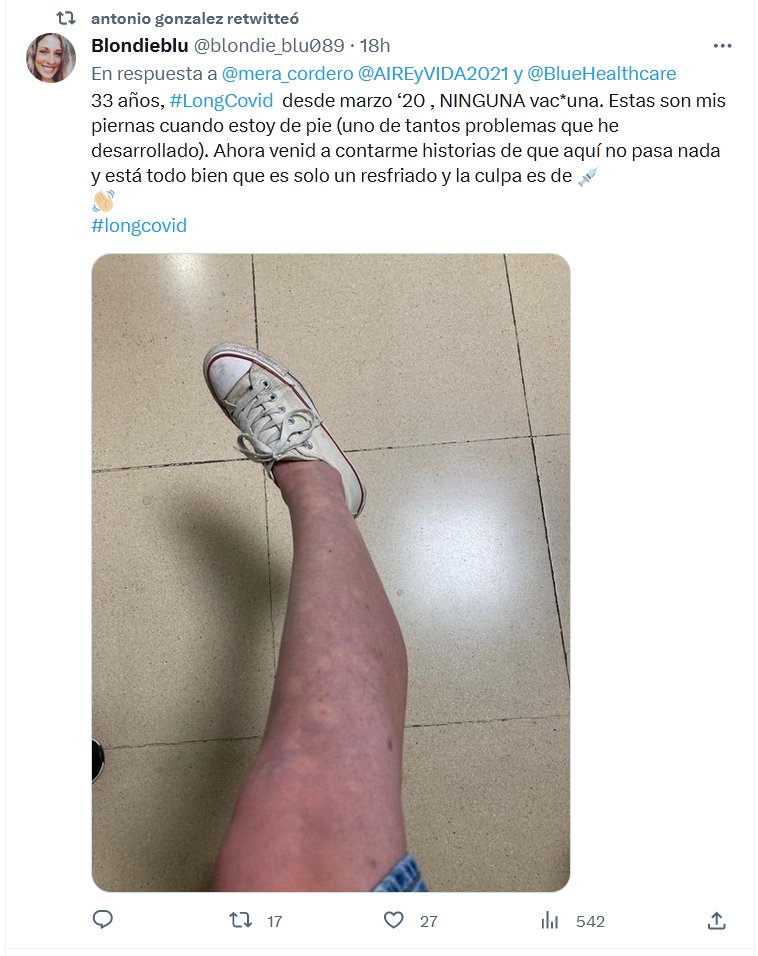758x956 pixels.
Task: Click the @blondie_blu089 handle
Action: (x=269, y=46)
